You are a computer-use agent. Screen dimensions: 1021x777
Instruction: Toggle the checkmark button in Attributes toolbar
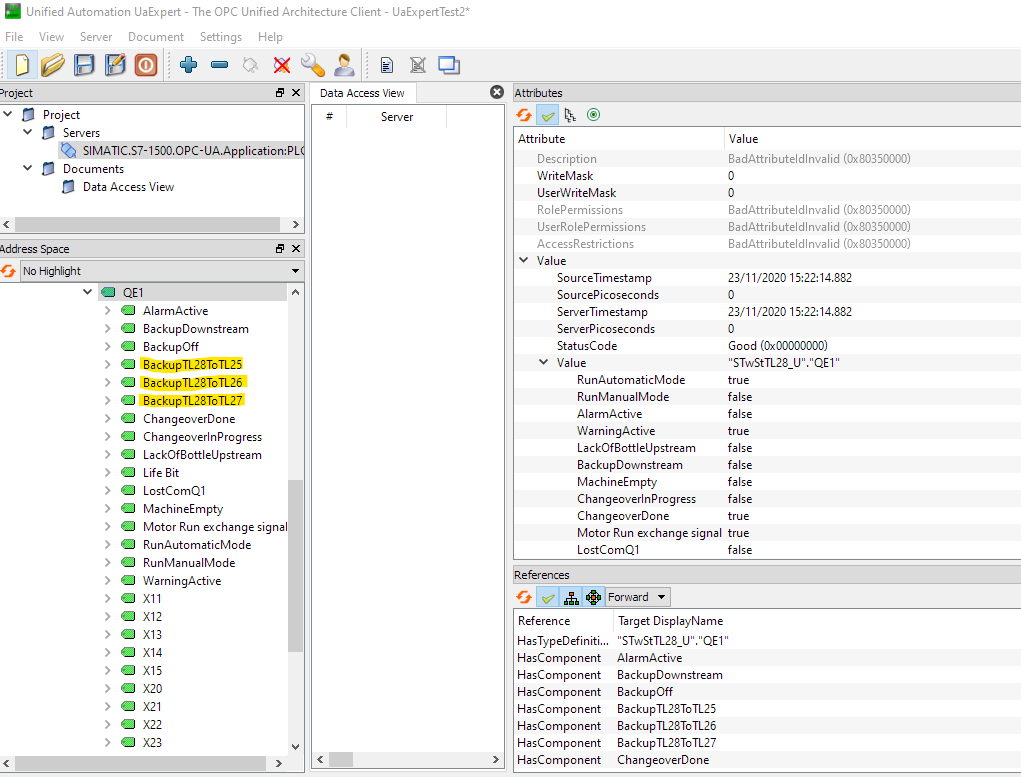pyautogui.click(x=548, y=115)
